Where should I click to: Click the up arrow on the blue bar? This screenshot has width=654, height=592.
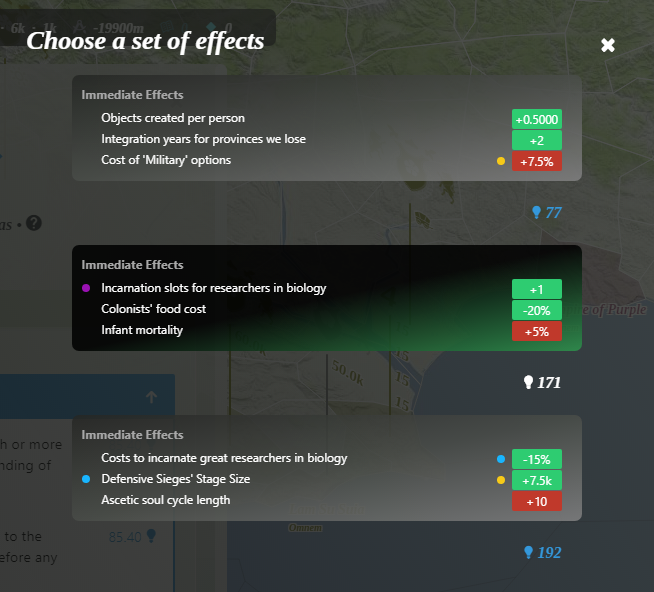point(151,397)
